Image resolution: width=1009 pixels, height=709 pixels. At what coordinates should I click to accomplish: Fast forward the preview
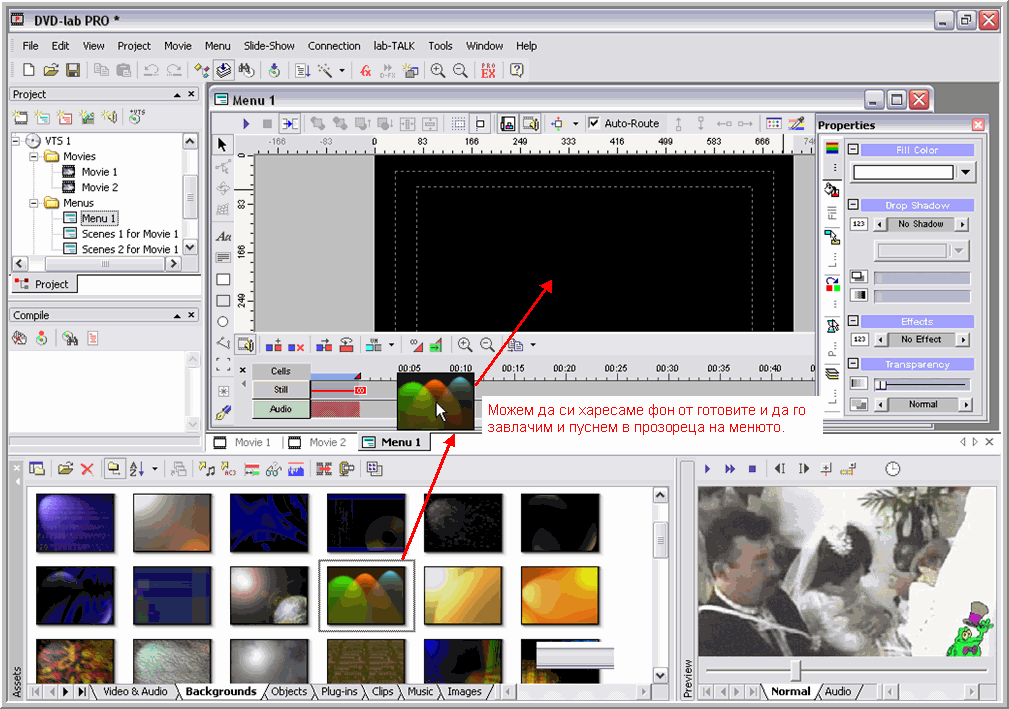[x=730, y=469]
